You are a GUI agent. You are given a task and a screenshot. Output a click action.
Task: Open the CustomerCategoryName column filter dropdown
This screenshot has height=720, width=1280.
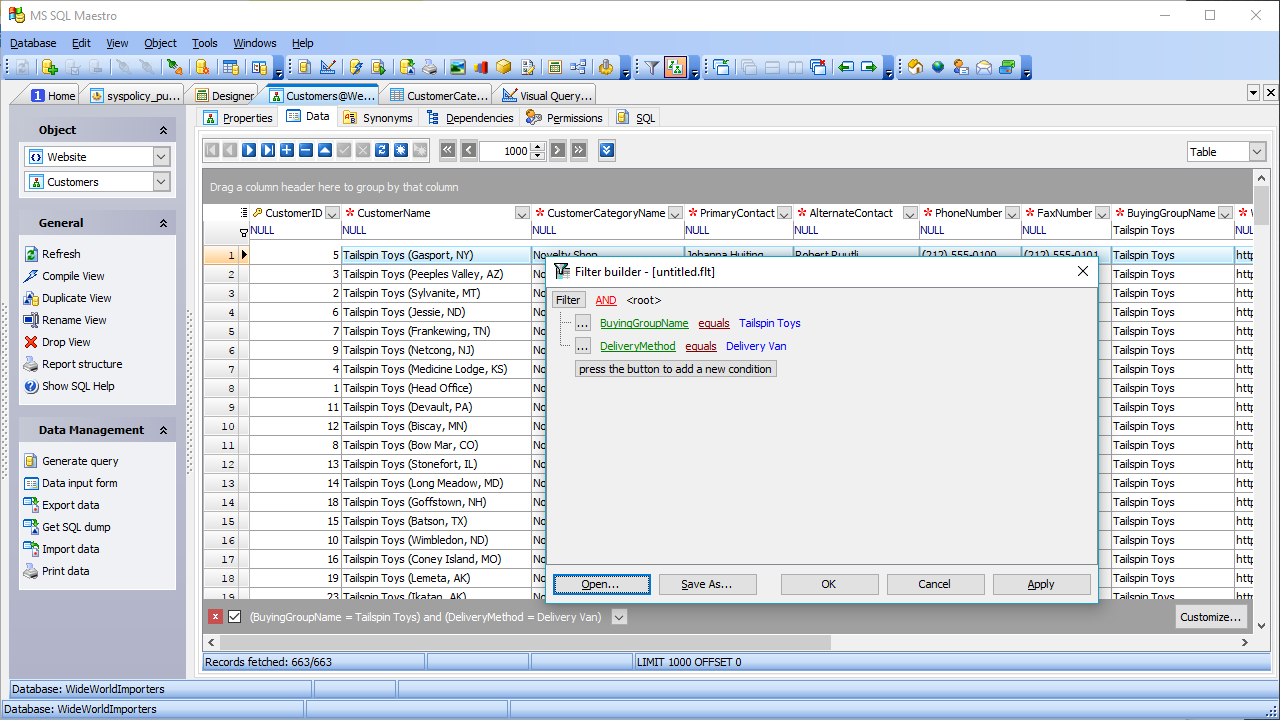coord(675,213)
